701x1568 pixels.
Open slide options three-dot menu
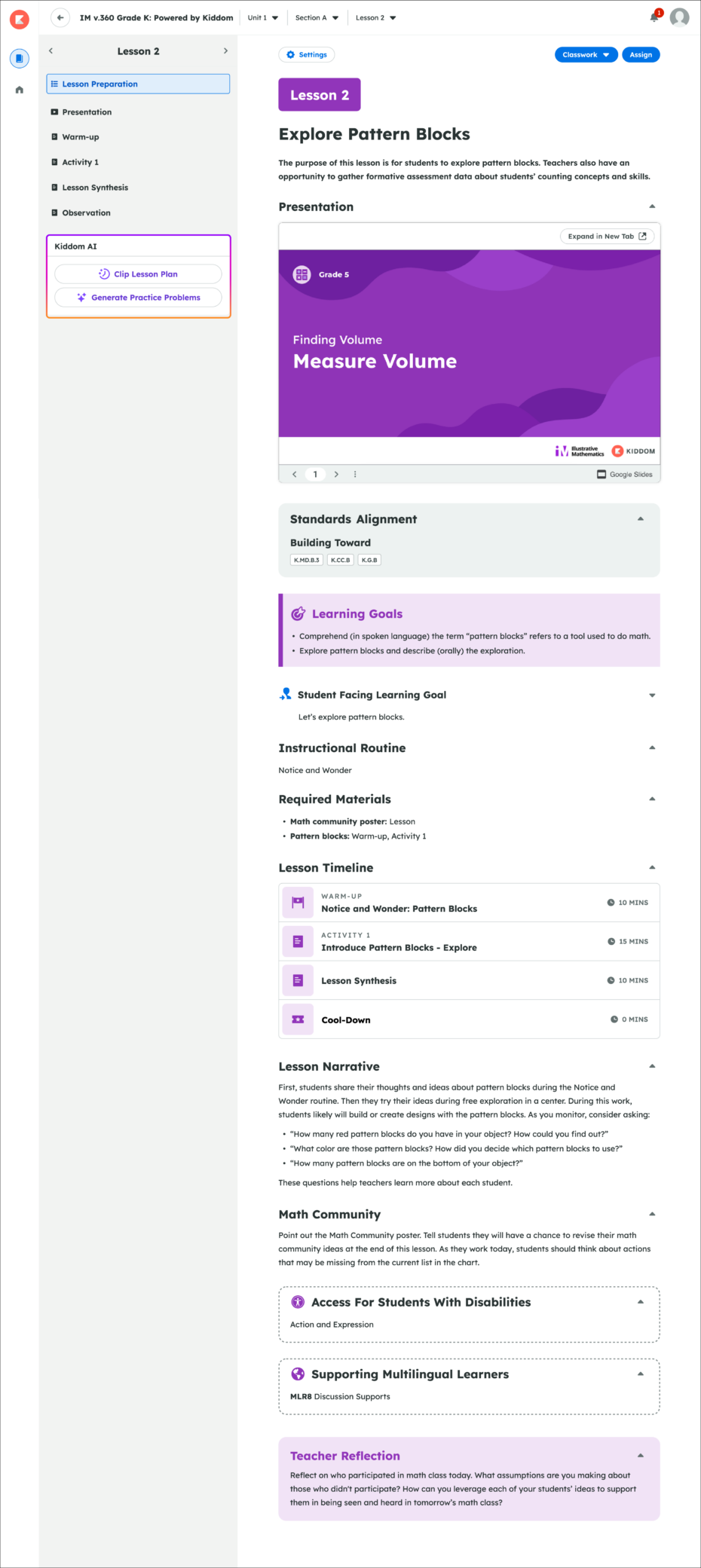[x=355, y=474]
